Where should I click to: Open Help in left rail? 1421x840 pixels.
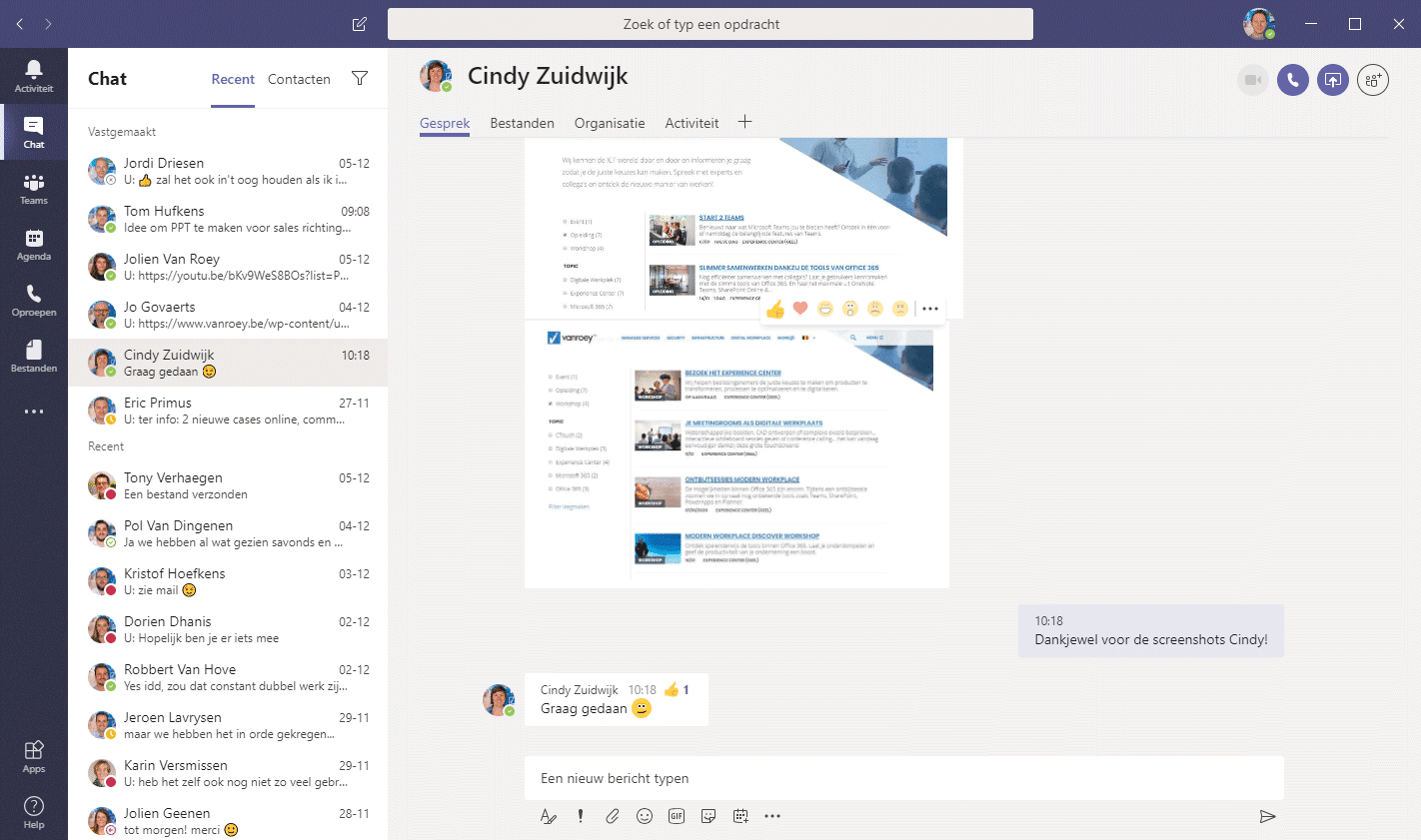pos(34,812)
